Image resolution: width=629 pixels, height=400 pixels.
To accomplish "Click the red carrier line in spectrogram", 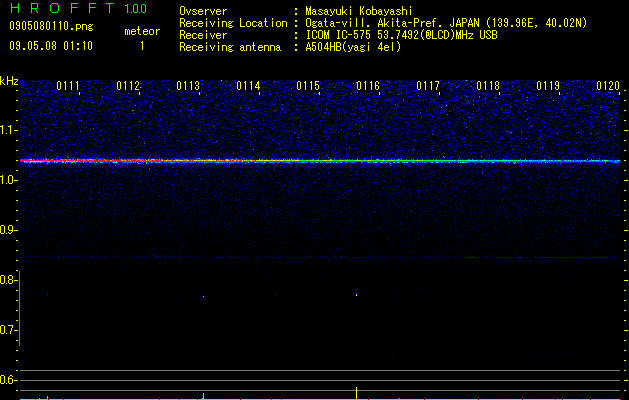I will 320,161.
